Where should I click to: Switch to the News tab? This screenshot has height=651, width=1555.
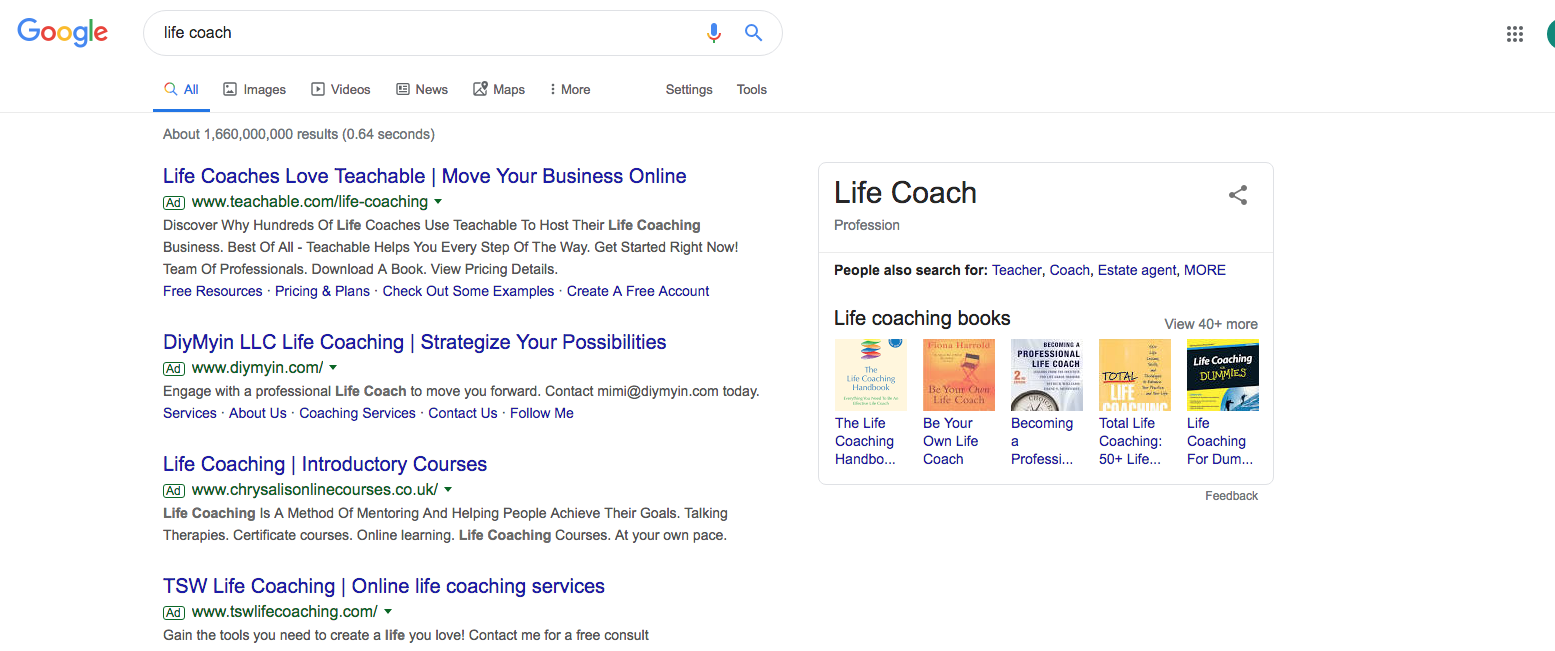(x=422, y=89)
